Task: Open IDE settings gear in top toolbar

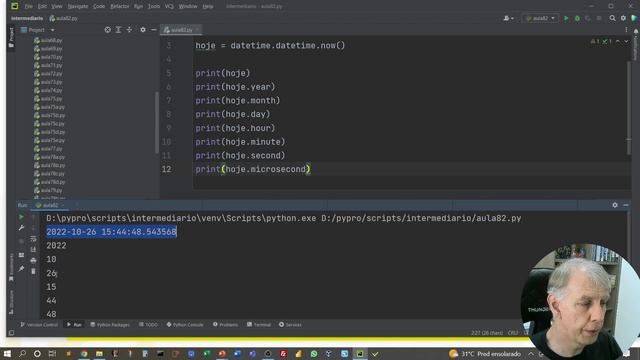Action: [x=623, y=18]
